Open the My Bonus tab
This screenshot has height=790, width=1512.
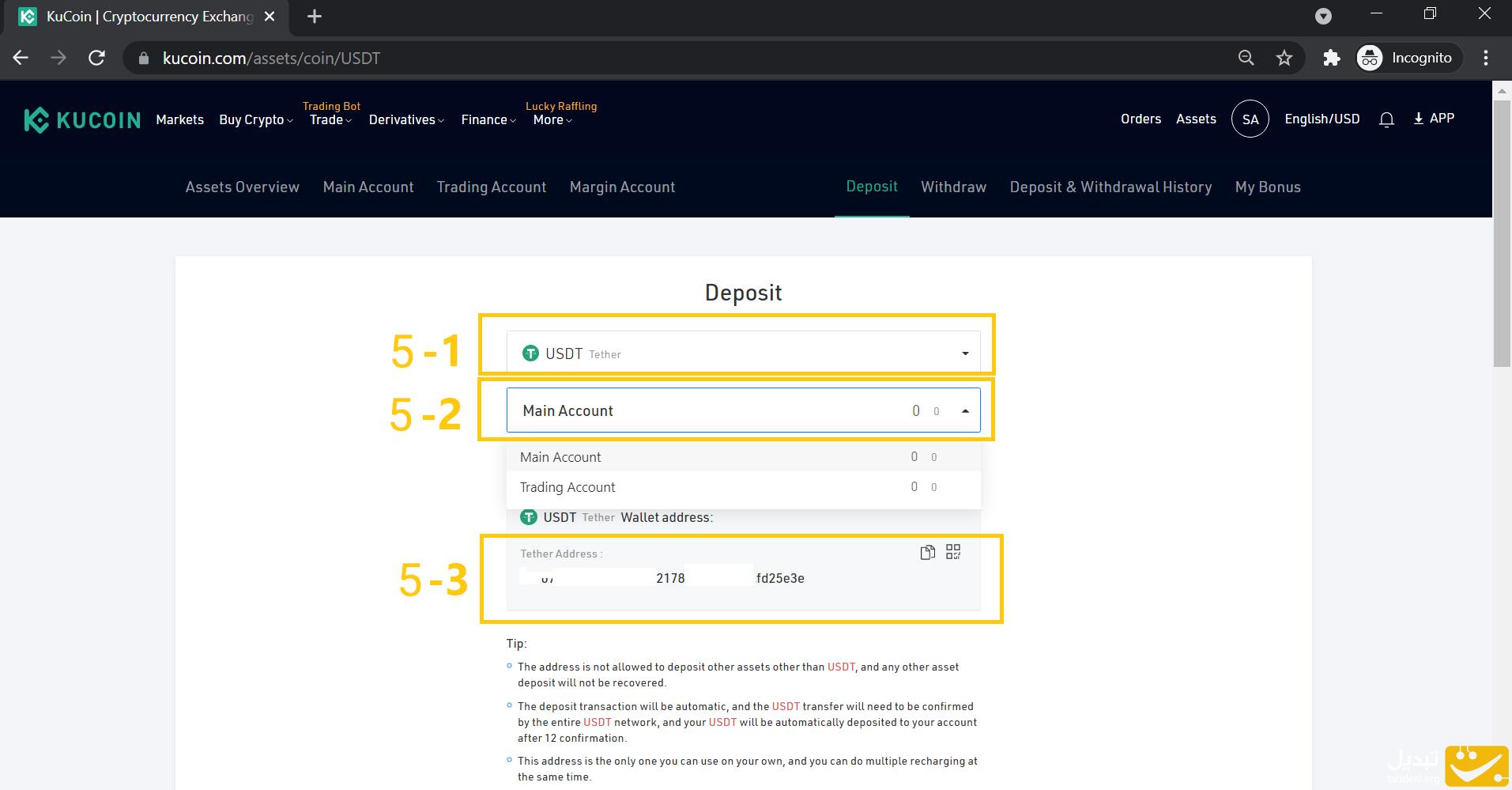coord(1268,187)
